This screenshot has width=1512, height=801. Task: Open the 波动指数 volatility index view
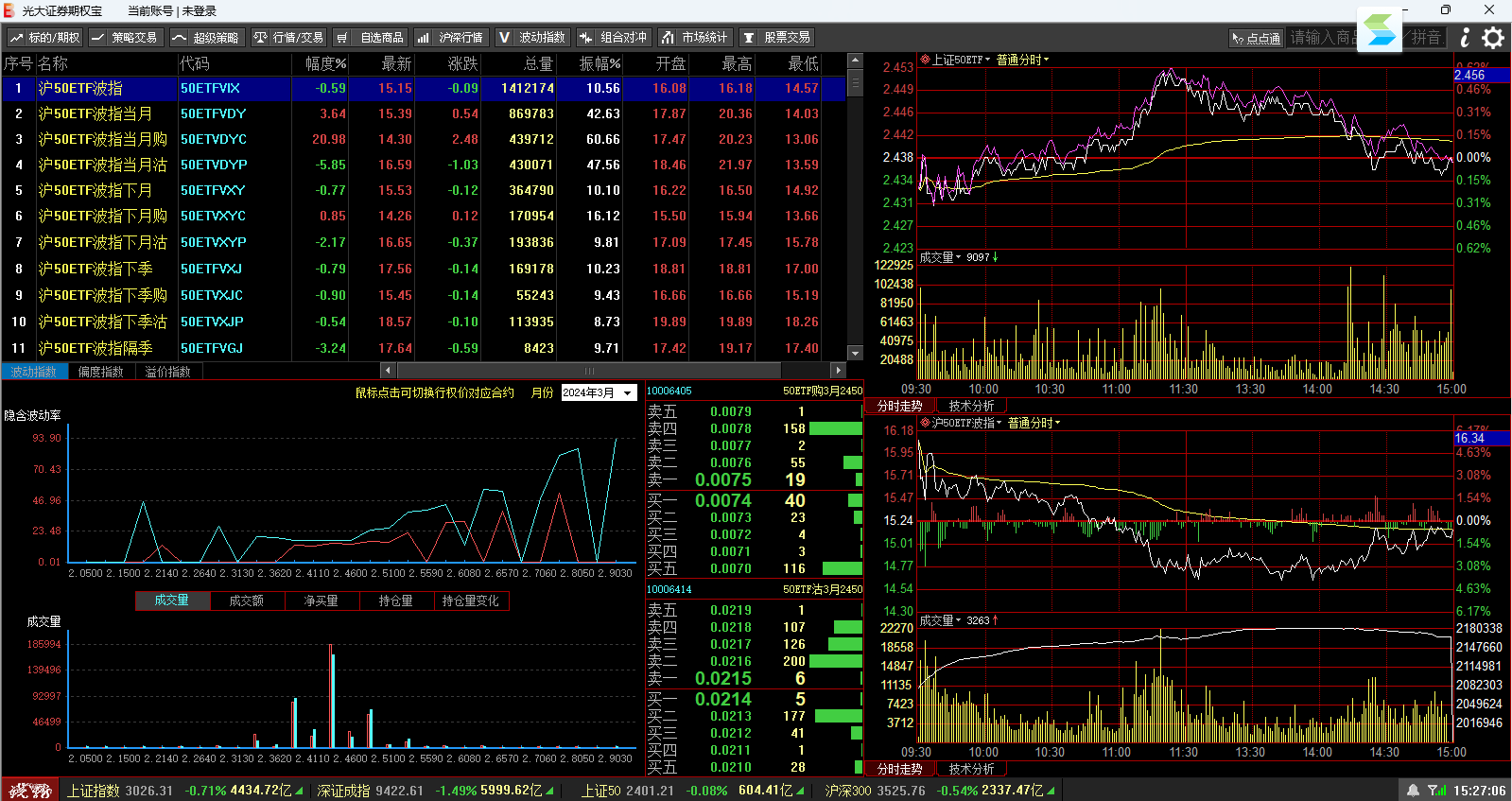coord(532,38)
